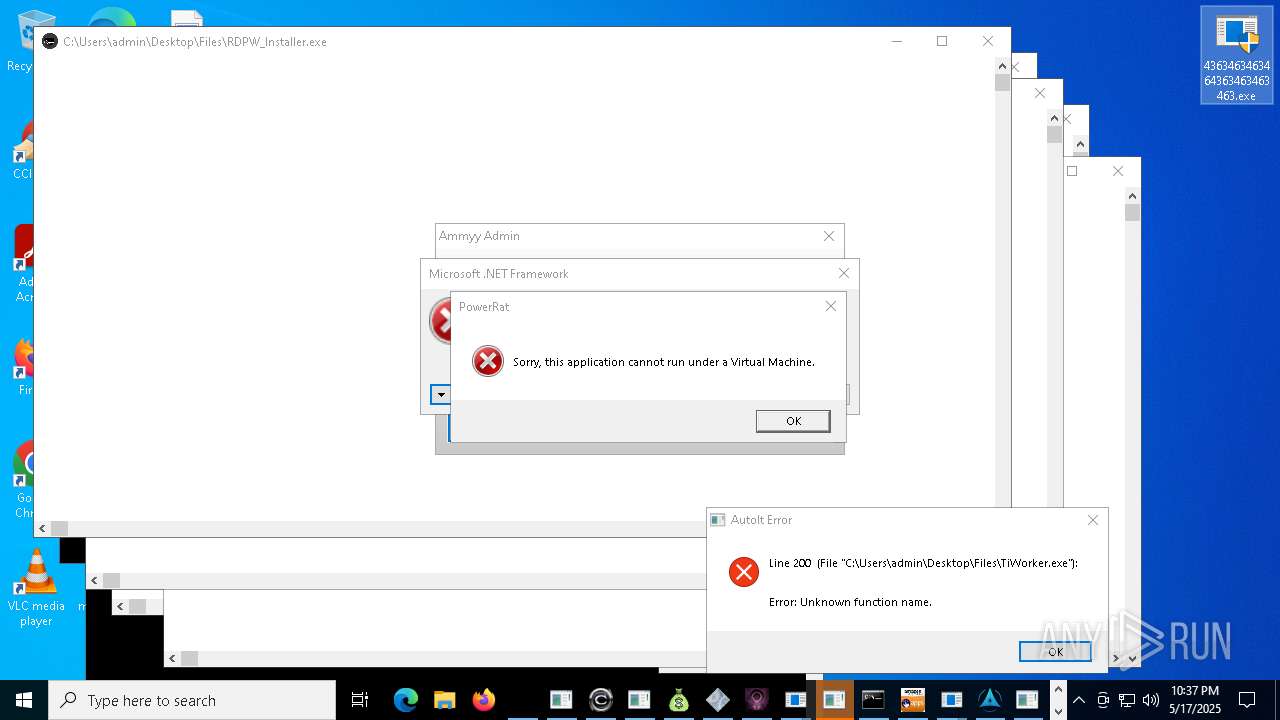
Task: Click red error icon in AutoIt Error dialog
Action: click(x=743, y=571)
